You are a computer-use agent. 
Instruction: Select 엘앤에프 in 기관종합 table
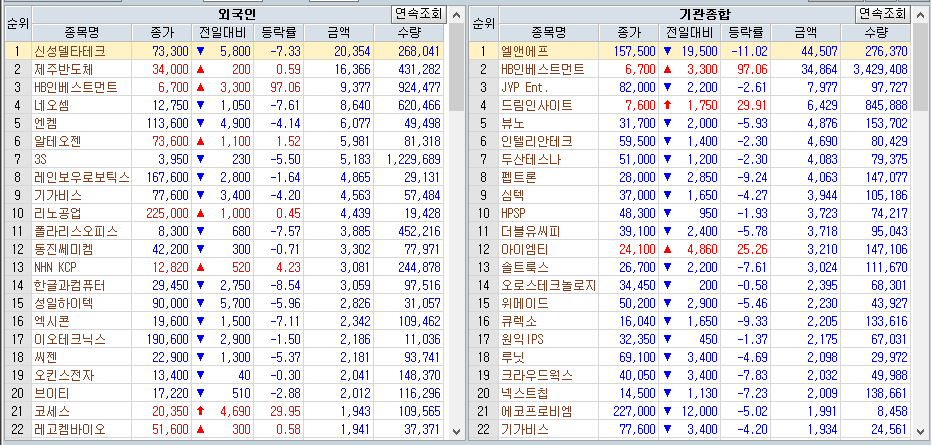(525, 51)
